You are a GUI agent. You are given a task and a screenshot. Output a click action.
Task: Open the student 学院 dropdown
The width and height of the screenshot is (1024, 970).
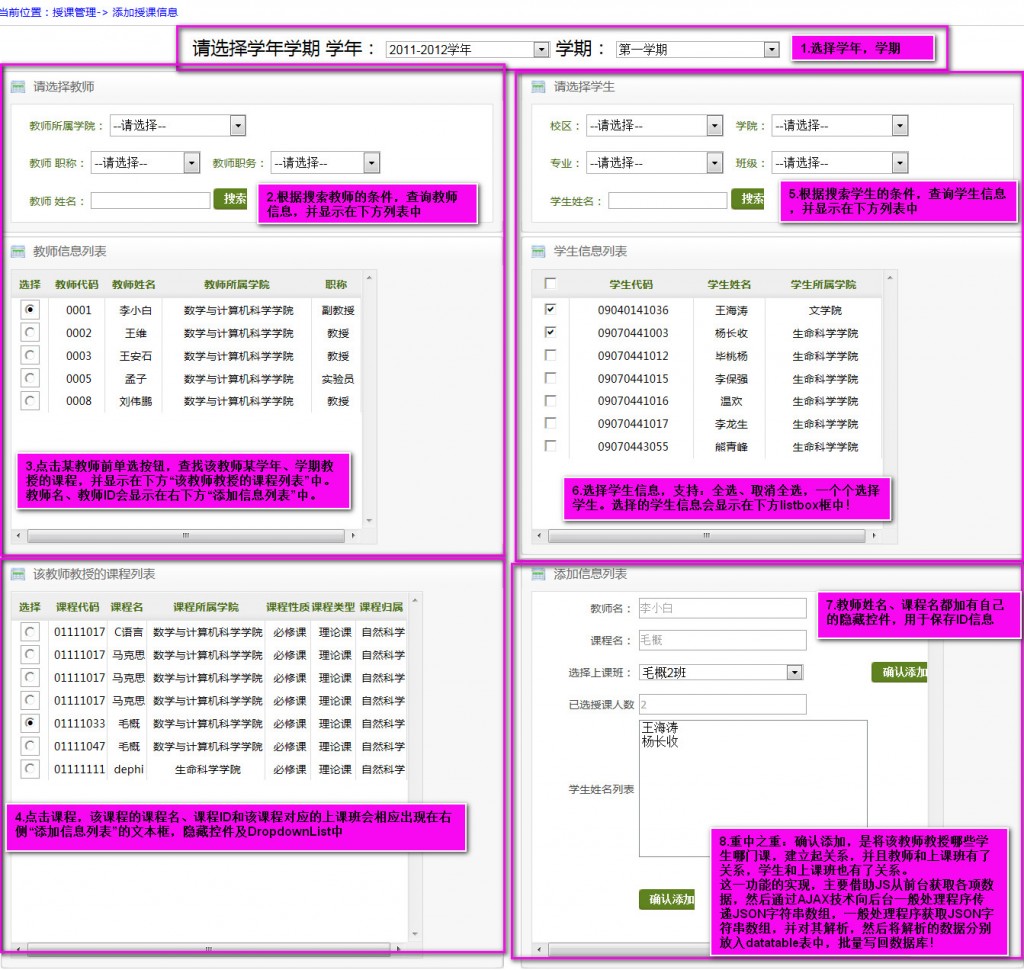tap(840, 125)
